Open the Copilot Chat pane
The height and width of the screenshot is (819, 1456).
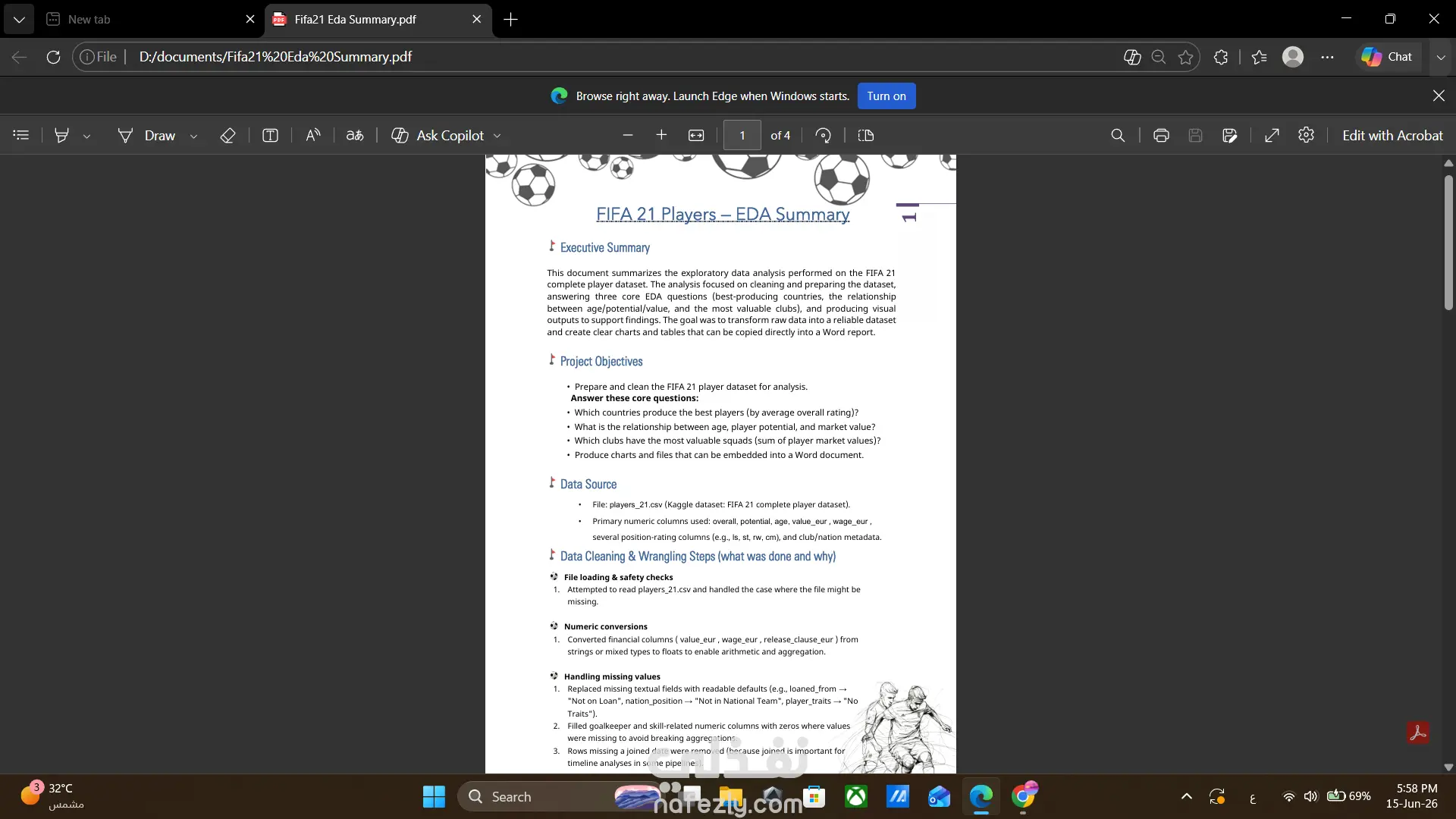(1387, 57)
